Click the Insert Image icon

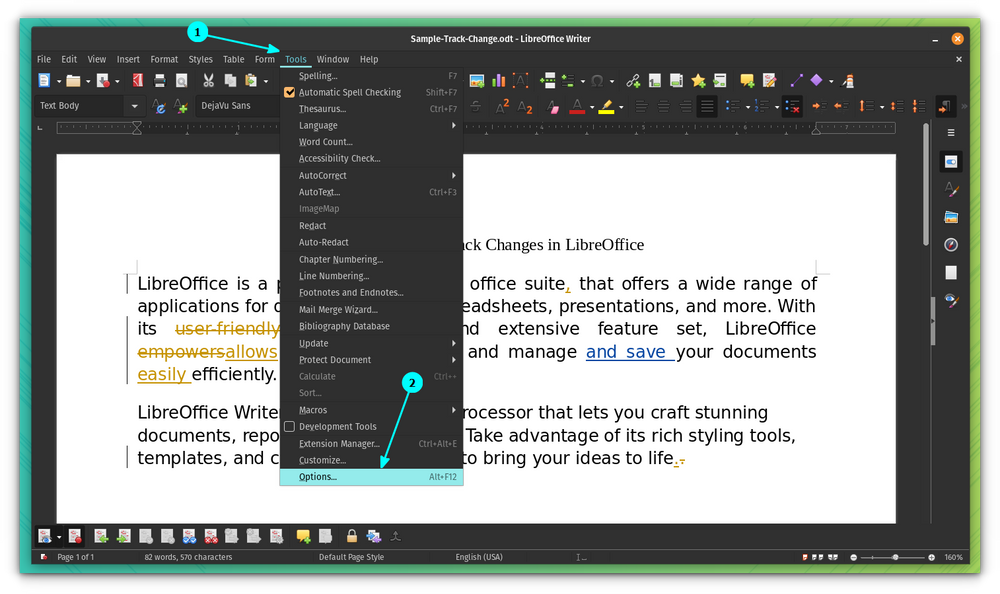point(476,81)
